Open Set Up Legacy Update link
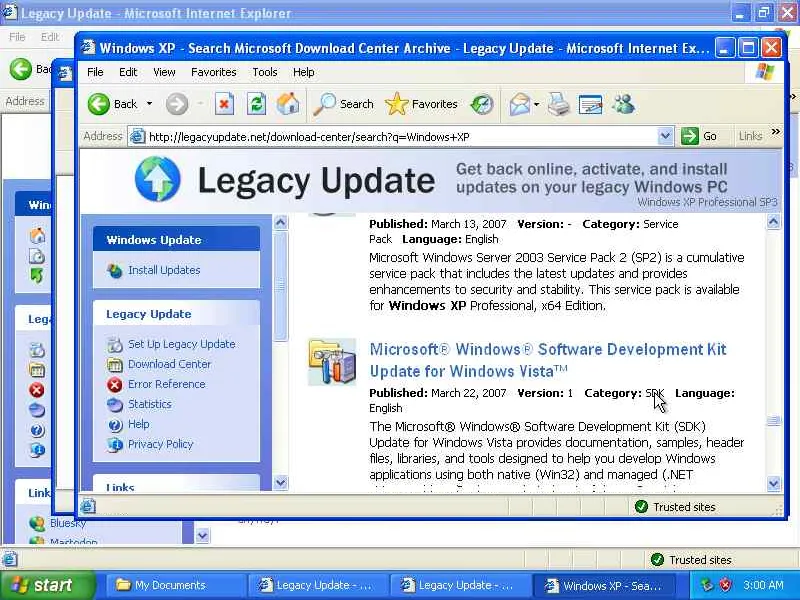Viewport: 800px width, 600px height. click(x=182, y=344)
